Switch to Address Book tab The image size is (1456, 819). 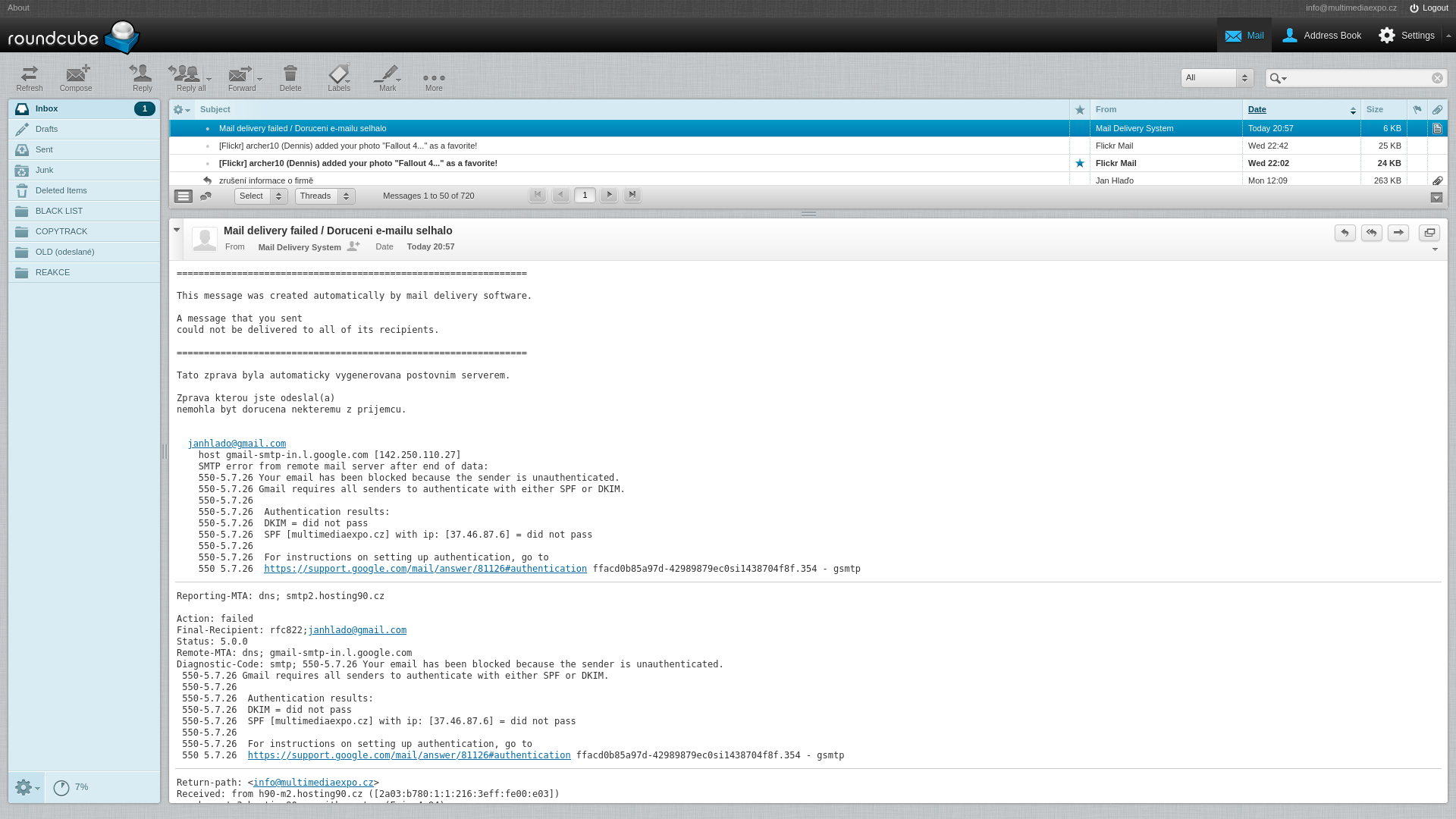[x=1321, y=36]
